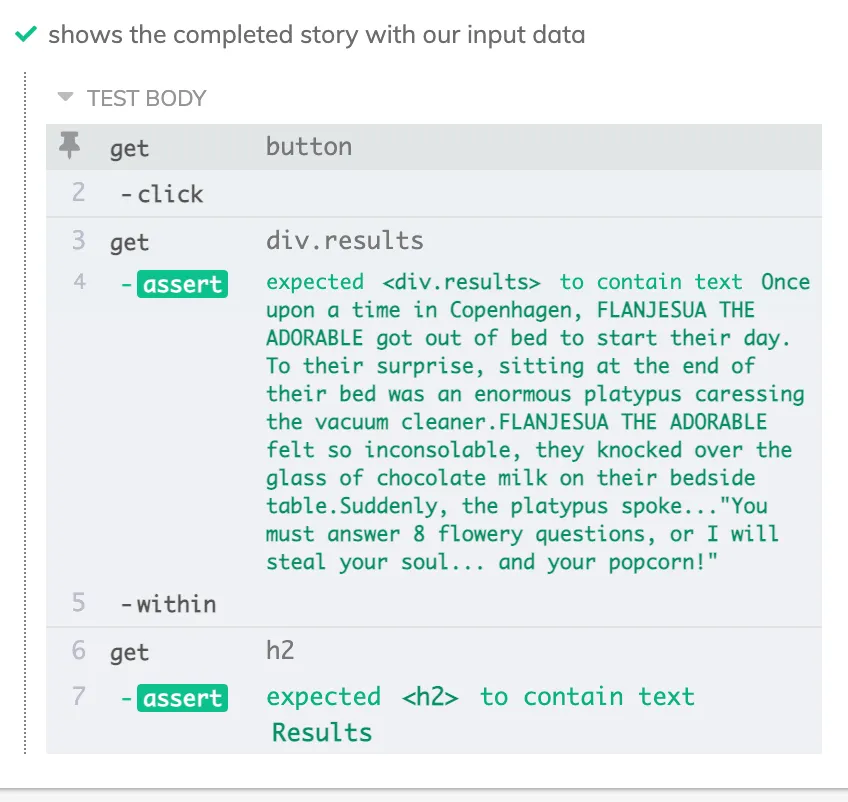The width and height of the screenshot is (848, 802).
Task: Click command number 7 in the log
Action: [x=79, y=697]
